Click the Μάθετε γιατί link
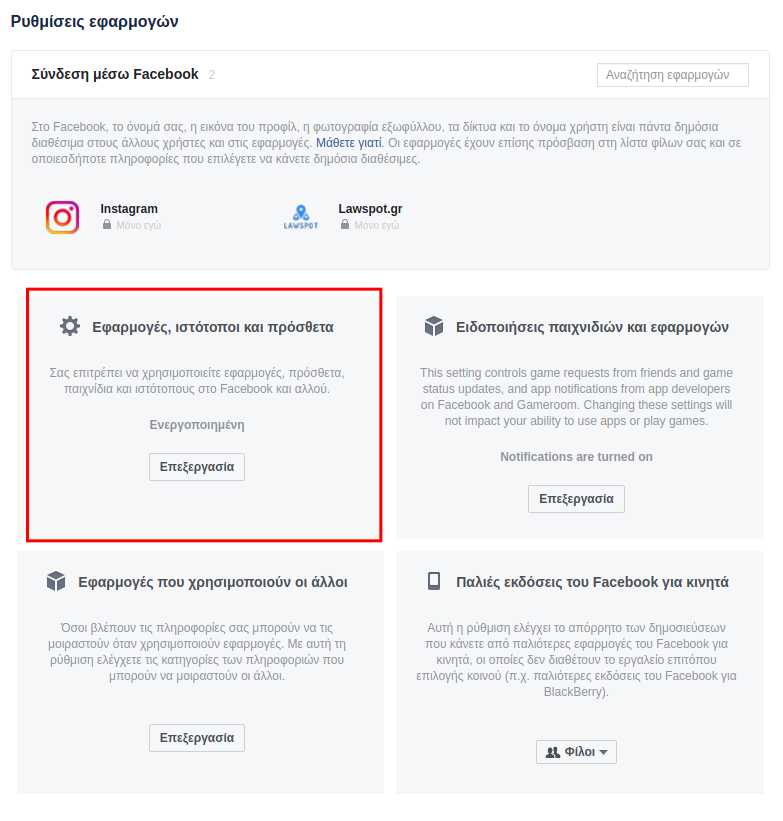 349,143
